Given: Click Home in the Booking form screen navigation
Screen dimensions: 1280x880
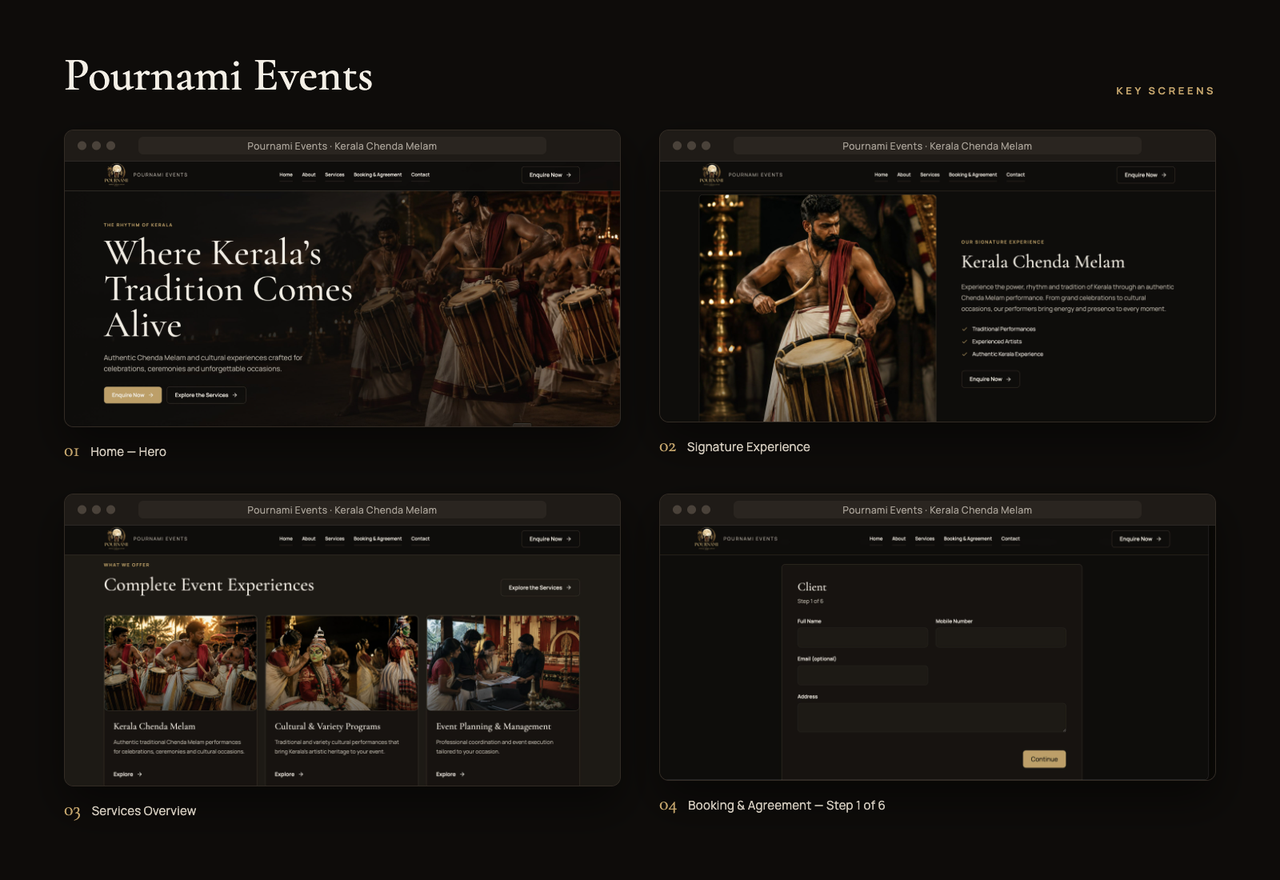Looking at the screenshot, I should (x=876, y=539).
